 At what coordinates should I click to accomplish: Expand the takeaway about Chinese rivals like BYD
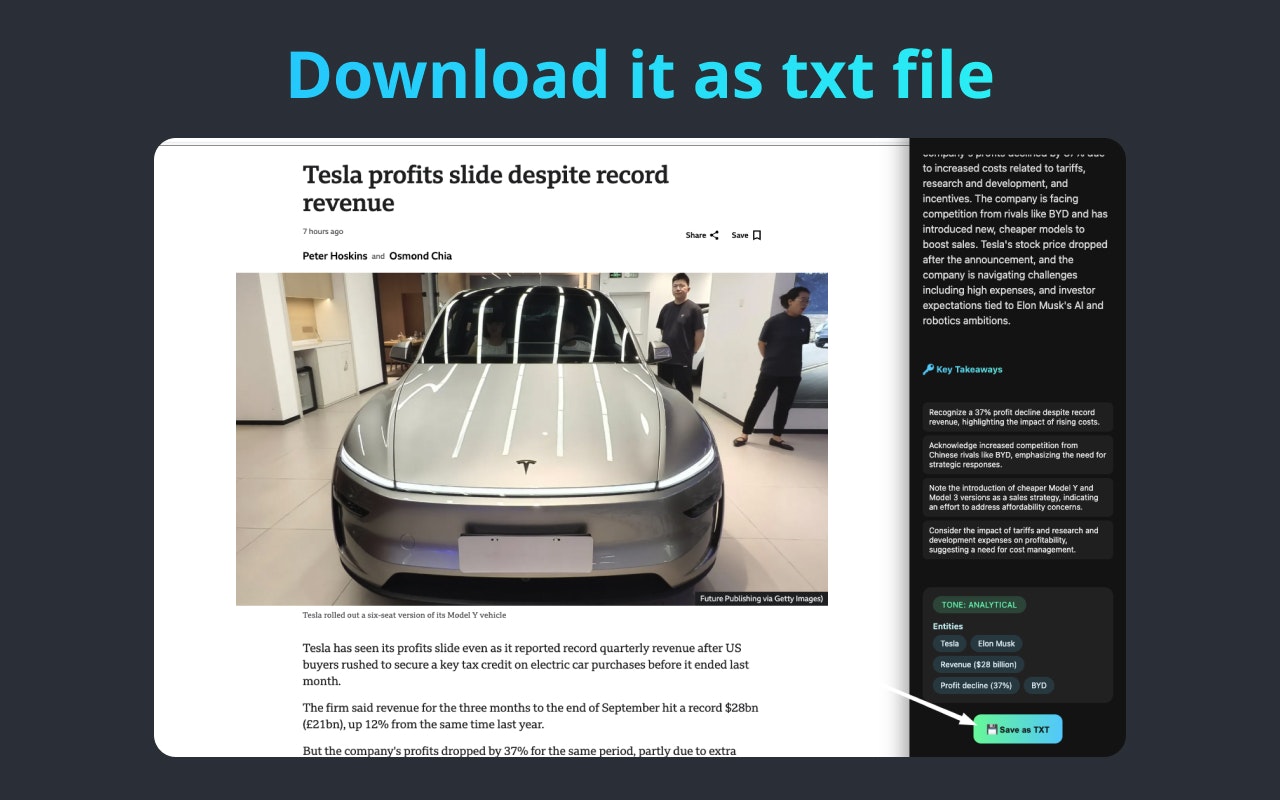(1017, 454)
